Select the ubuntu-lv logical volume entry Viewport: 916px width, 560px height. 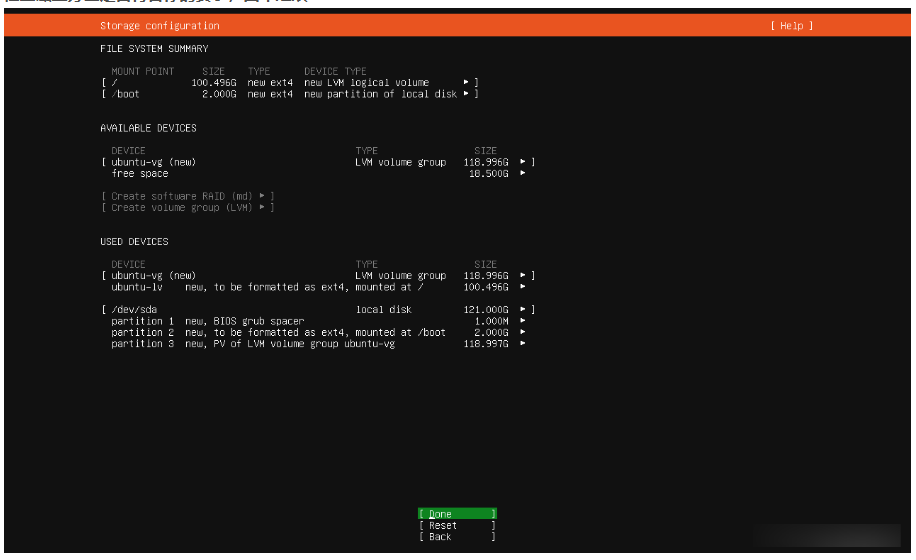coord(138,287)
